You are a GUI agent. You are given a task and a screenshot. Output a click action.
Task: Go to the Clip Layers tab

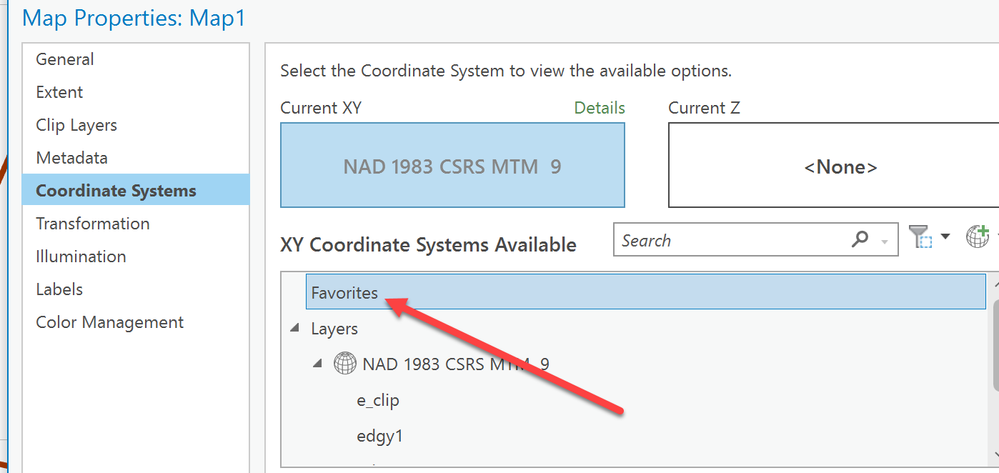coord(76,125)
